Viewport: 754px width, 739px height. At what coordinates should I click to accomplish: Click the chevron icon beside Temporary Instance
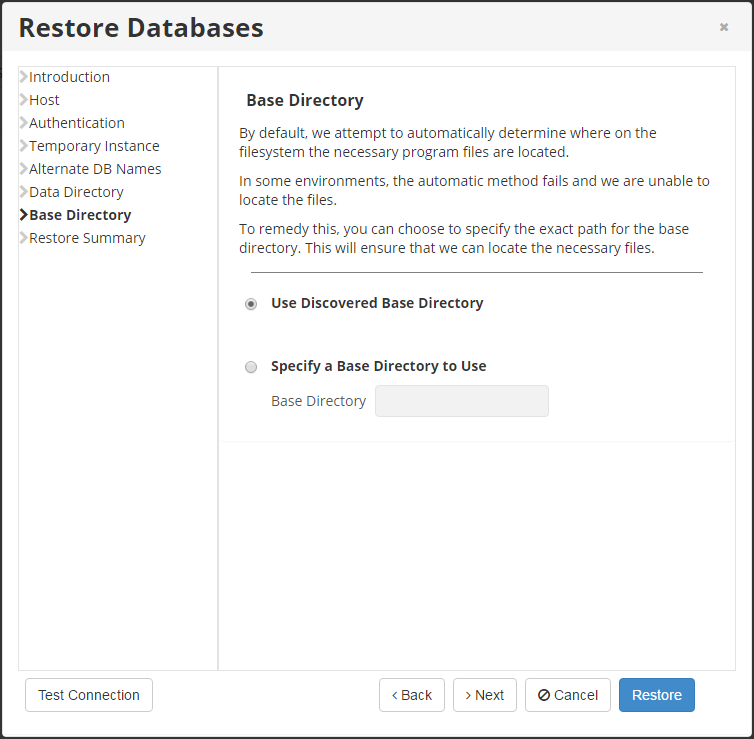pos(23,146)
